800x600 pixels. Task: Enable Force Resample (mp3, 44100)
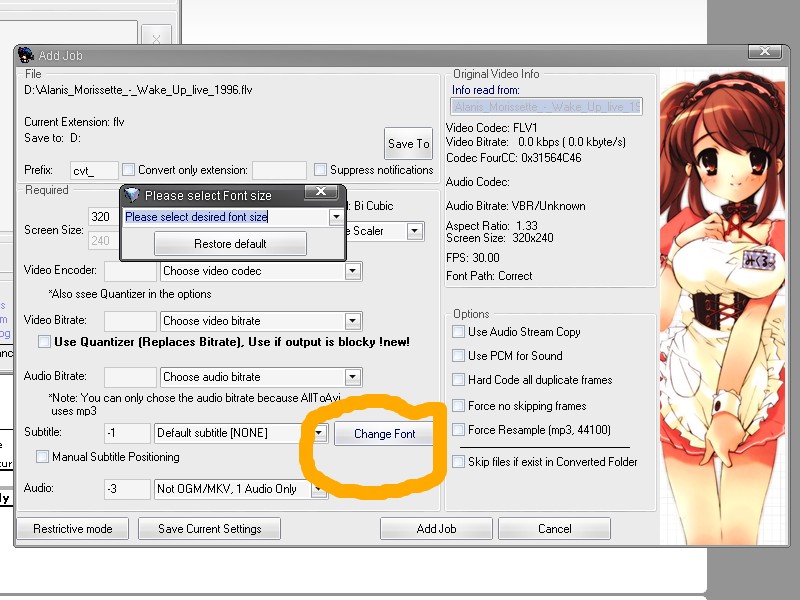pyautogui.click(x=458, y=430)
